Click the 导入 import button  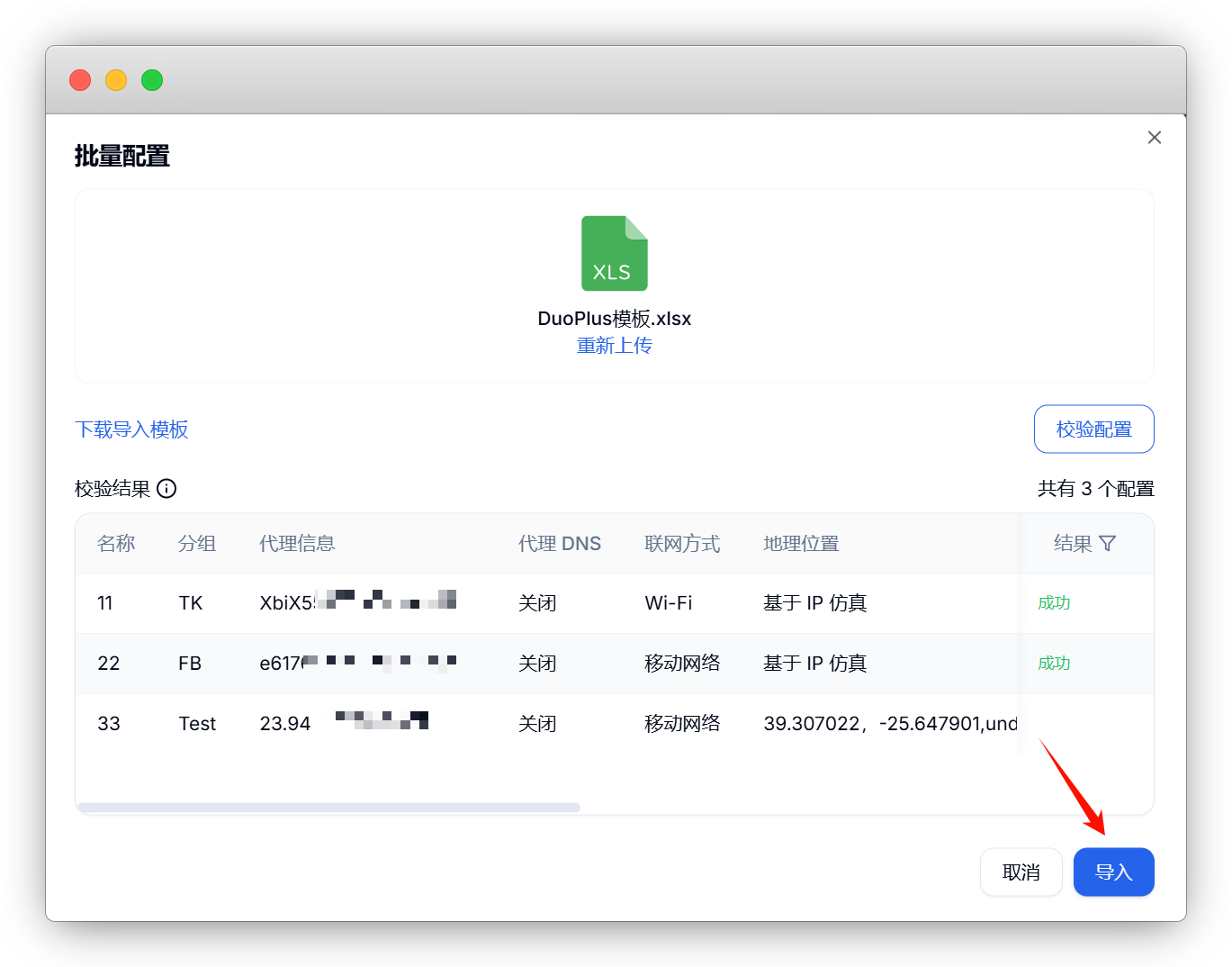pos(1113,872)
